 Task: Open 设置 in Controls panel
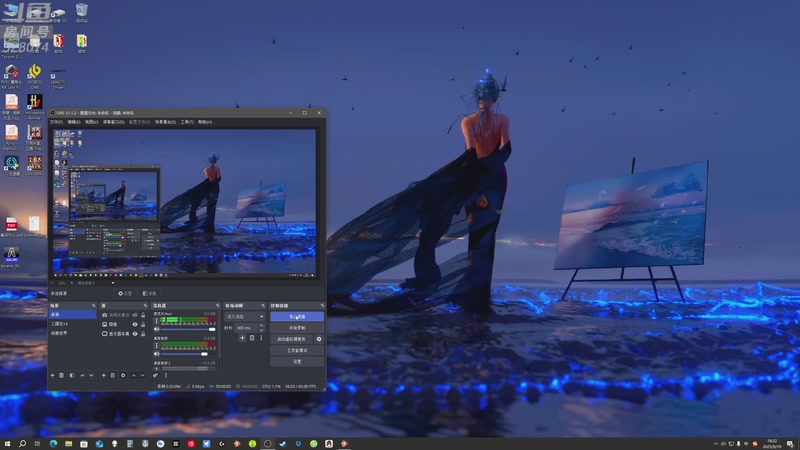click(x=297, y=362)
